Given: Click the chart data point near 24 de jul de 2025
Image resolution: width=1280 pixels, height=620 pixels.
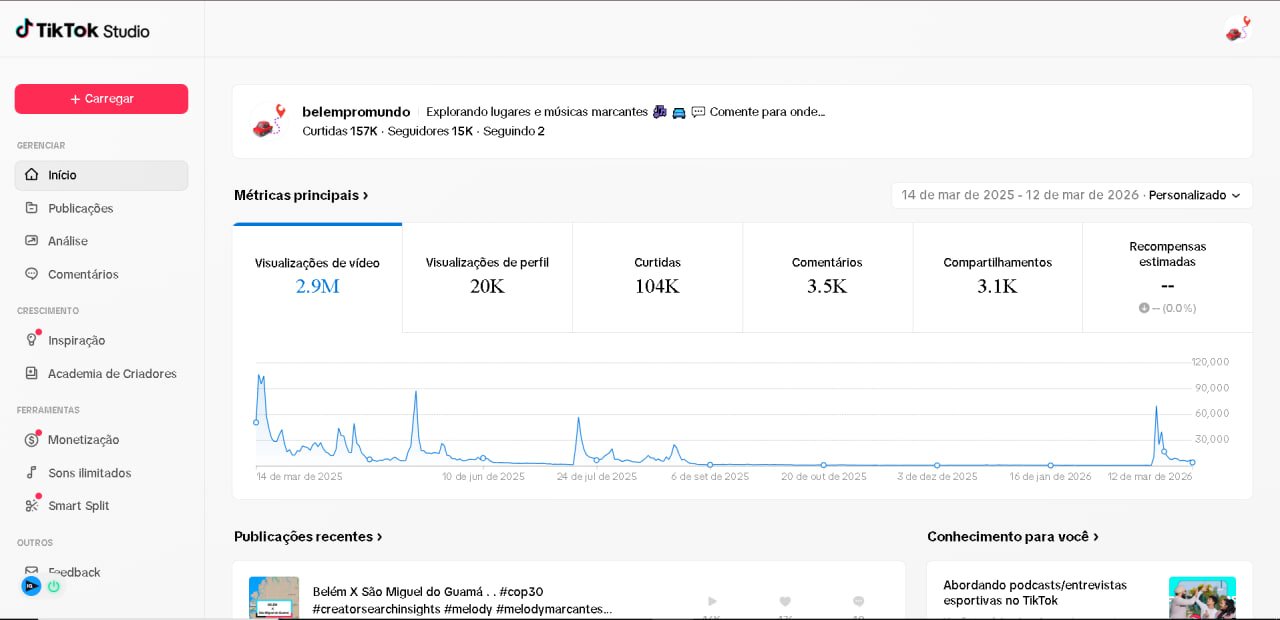Looking at the screenshot, I should 596,460.
